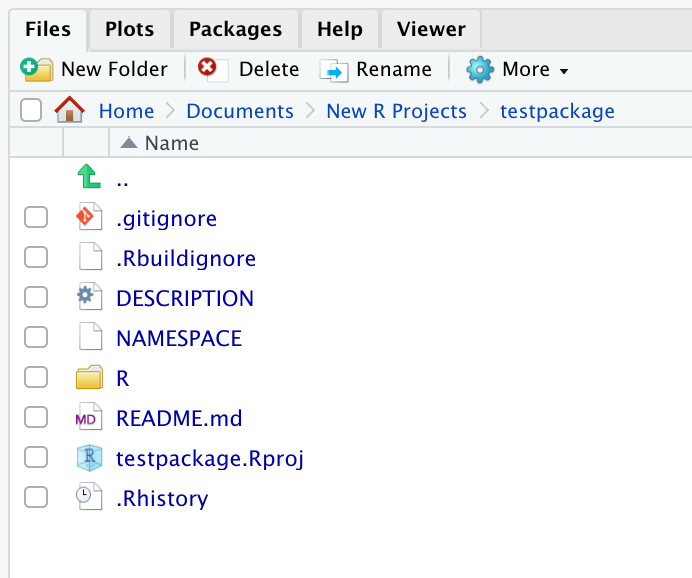Go up using the green arrow icon
Image resolution: width=692 pixels, height=578 pixels.
point(89,176)
